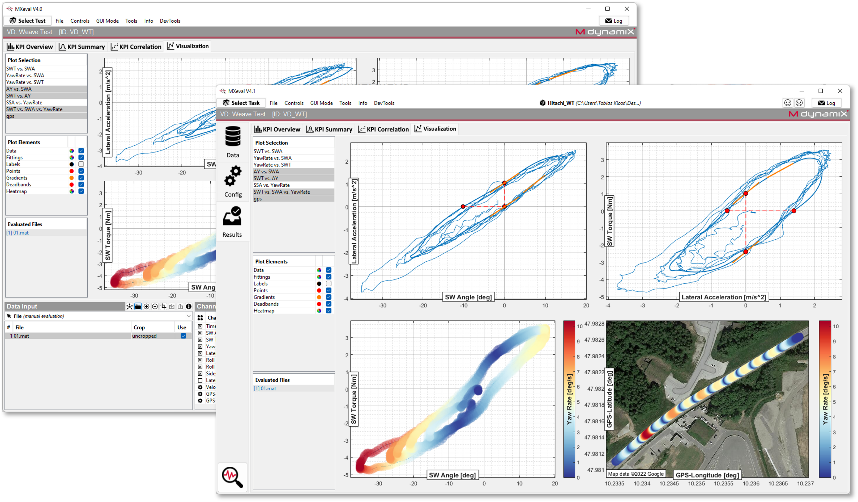Image resolution: width=858 pixels, height=502 pixels.
Task: Click SW Torque vs Lateral Acceleration plot
Action: coord(724,221)
